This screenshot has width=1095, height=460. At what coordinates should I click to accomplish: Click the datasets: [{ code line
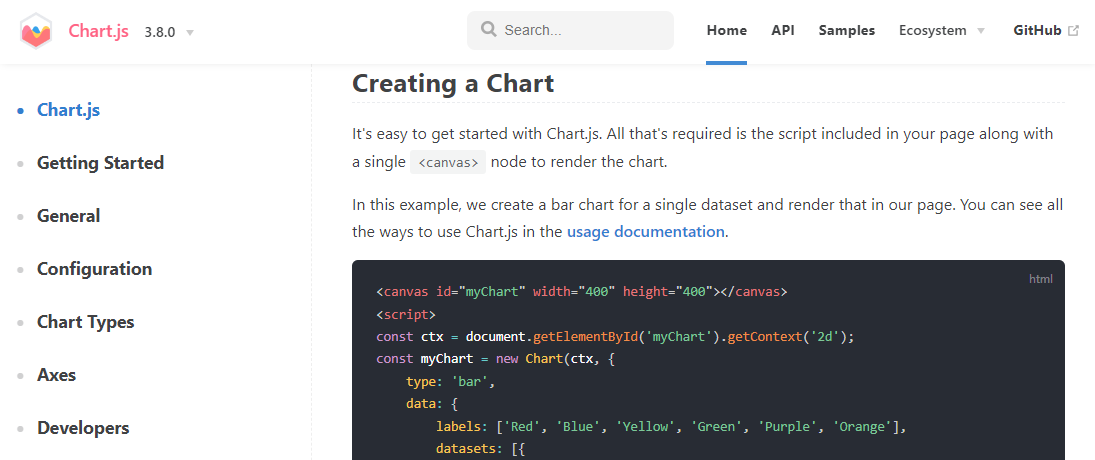pyautogui.click(x=480, y=449)
